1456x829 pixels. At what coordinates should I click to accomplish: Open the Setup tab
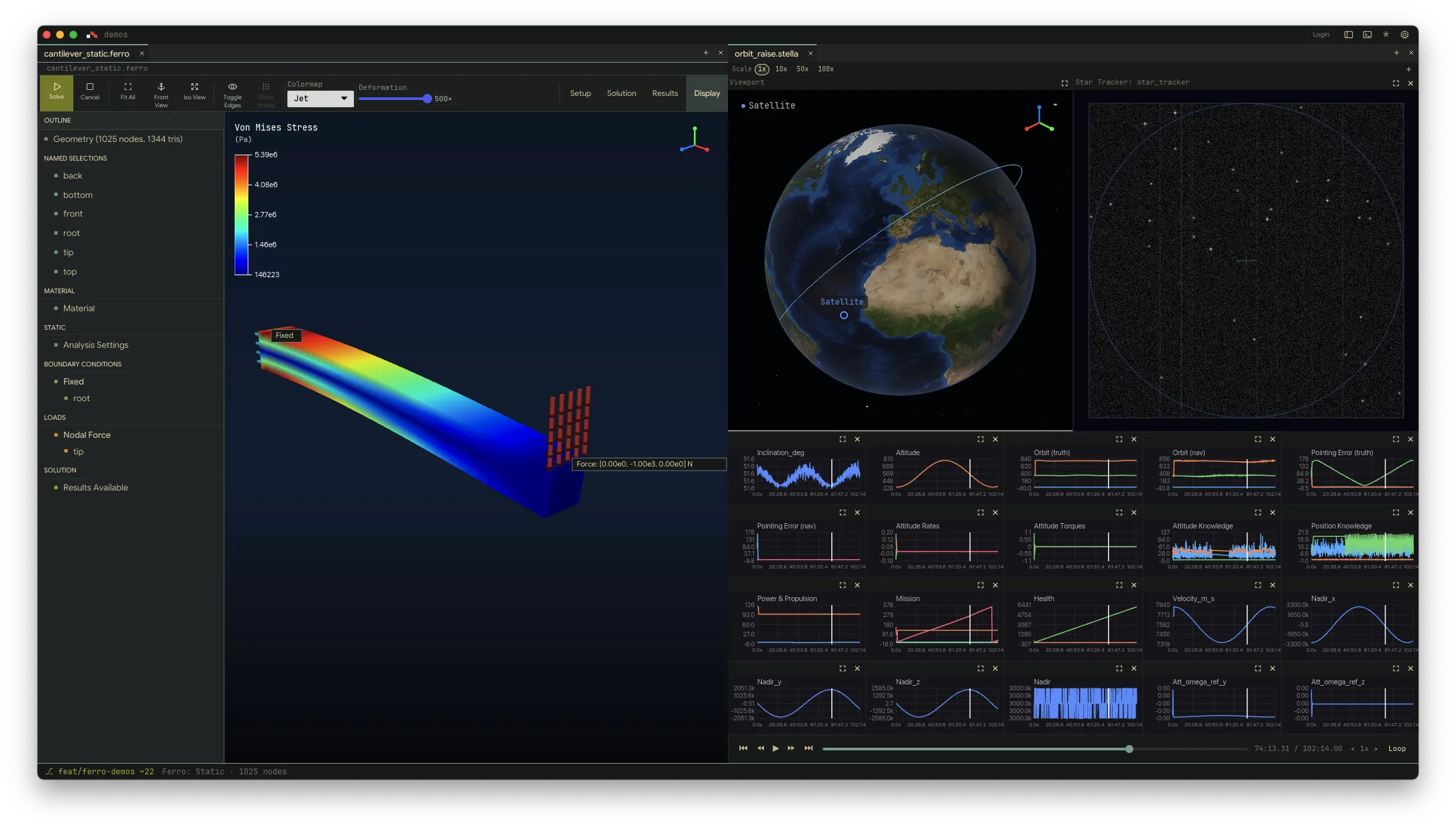pyautogui.click(x=580, y=93)
